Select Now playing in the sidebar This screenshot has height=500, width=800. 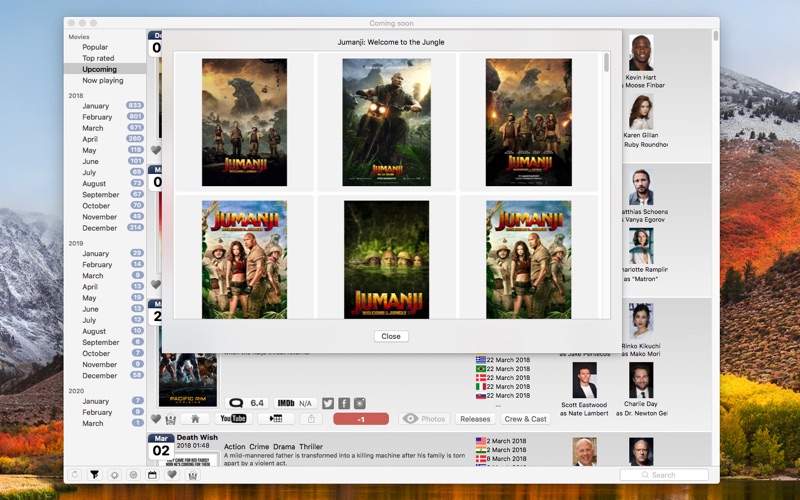pos(105,80)
